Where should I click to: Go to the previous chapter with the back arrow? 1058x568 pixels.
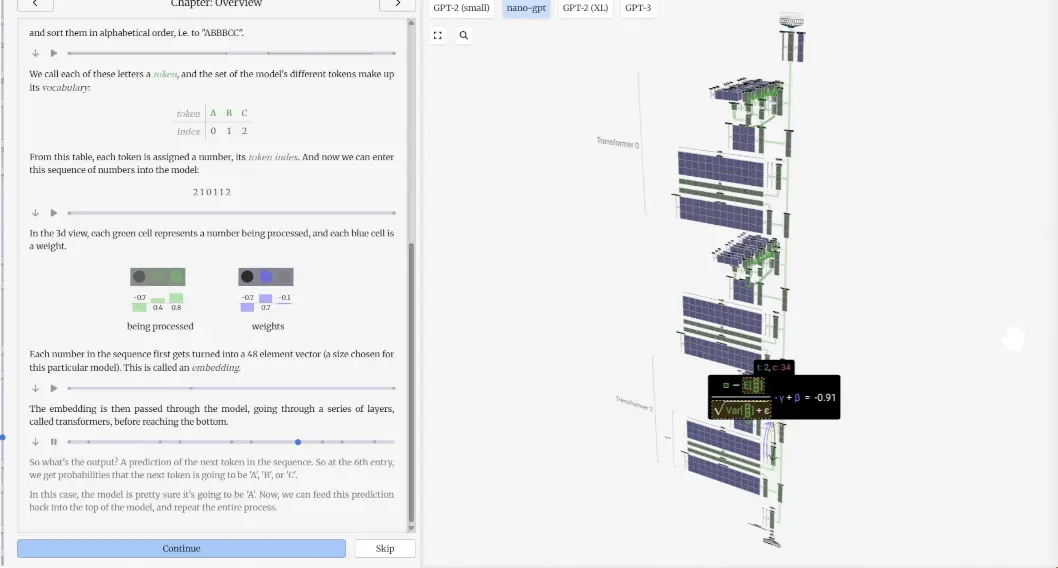pos(35,4)
